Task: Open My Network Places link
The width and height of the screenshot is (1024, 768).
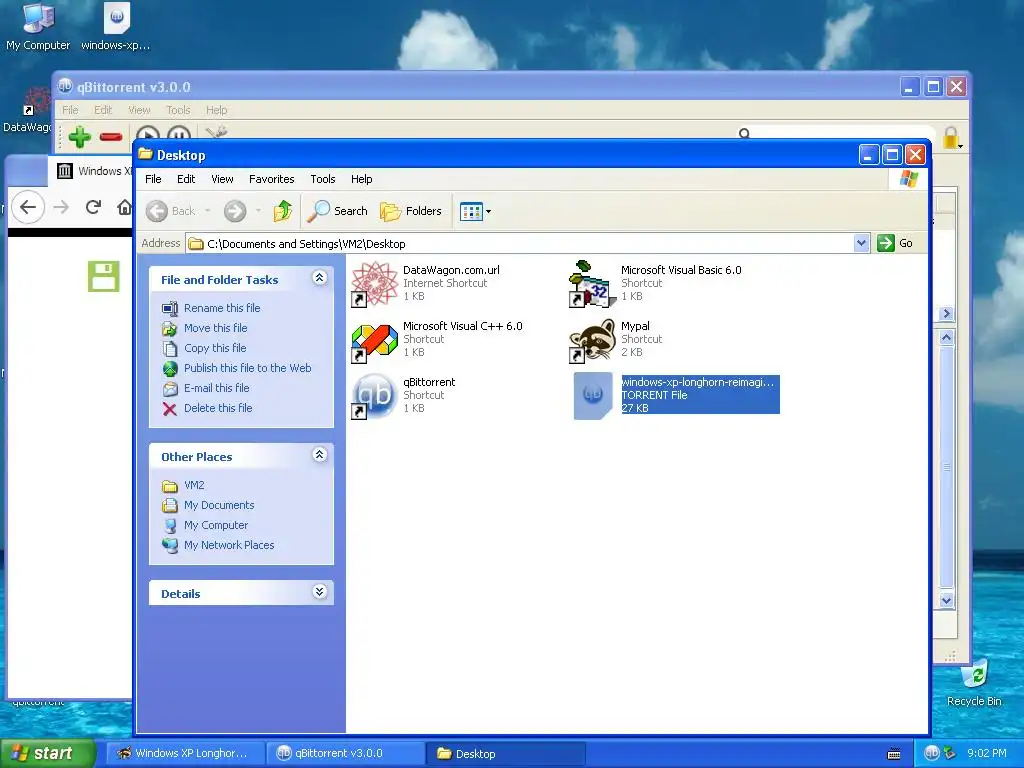Action: click(229, 545)
